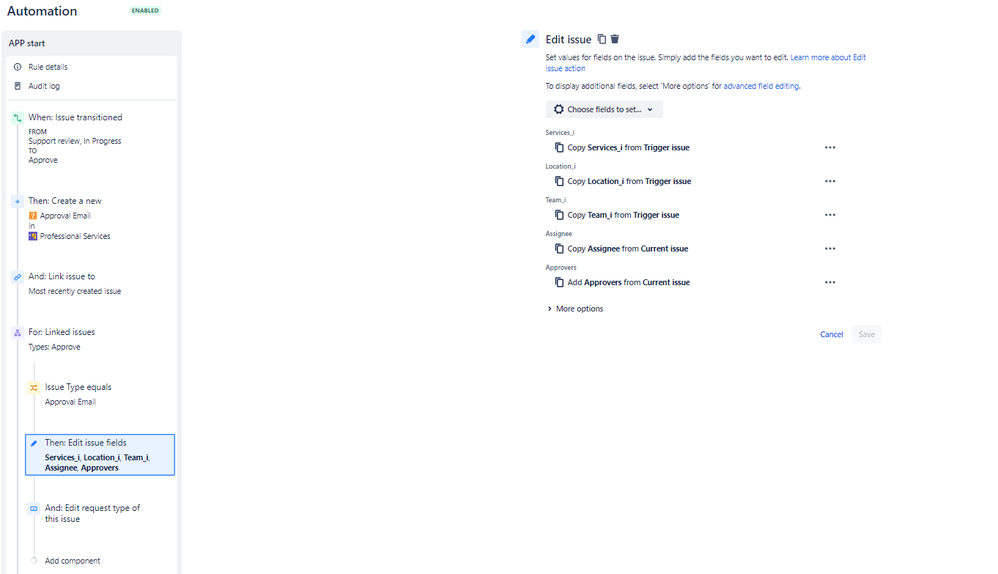998x574 pixels.
Task: Click Most recently created issue text
Action: click(x=74, y=291)
